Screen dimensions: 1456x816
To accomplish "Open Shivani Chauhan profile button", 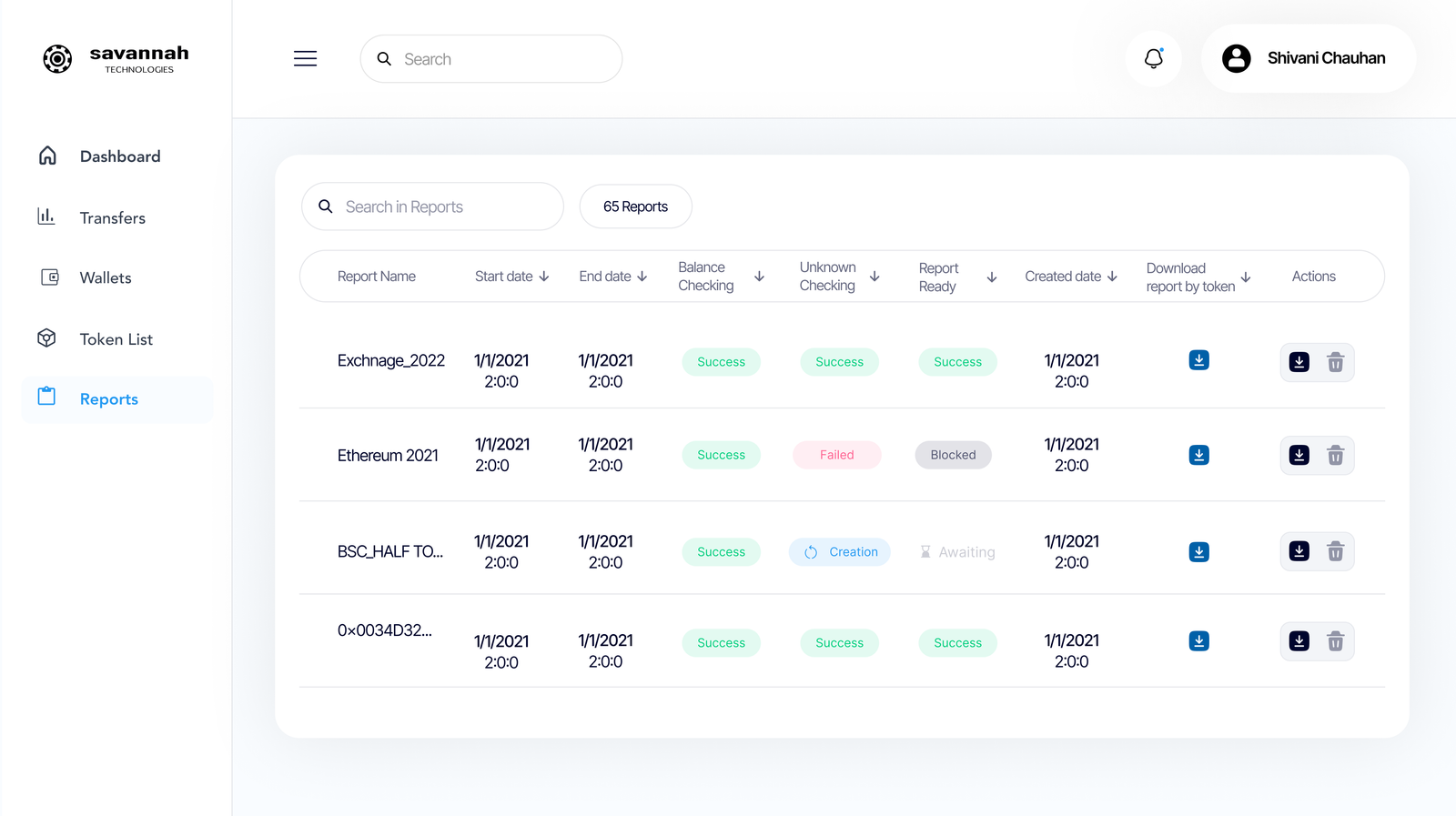I will 1308,58.
